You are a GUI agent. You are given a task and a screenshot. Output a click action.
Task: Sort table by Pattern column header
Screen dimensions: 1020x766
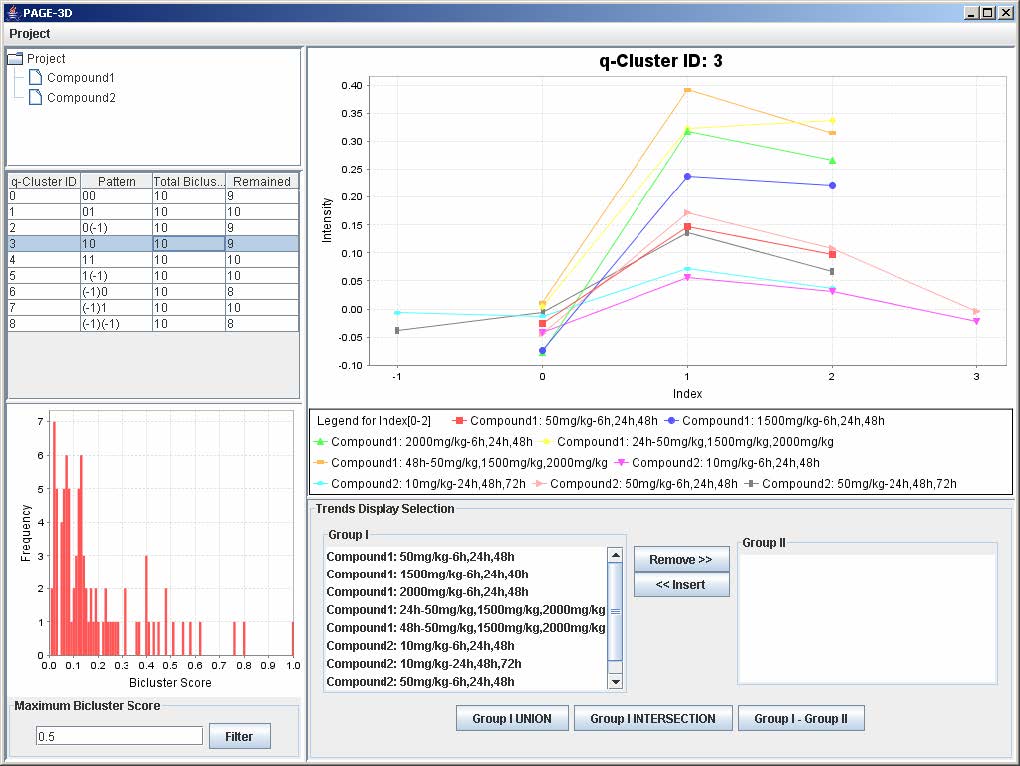click(116, 182)
